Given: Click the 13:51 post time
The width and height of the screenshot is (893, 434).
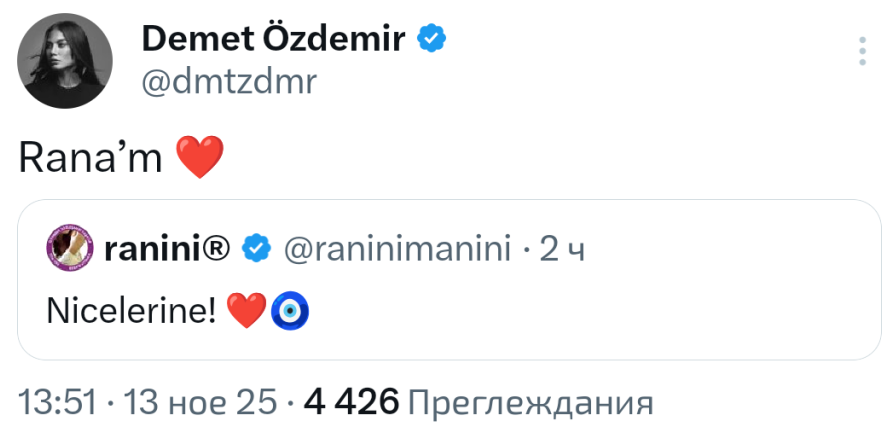Looking at the screenshot, I should pos(58,402).
